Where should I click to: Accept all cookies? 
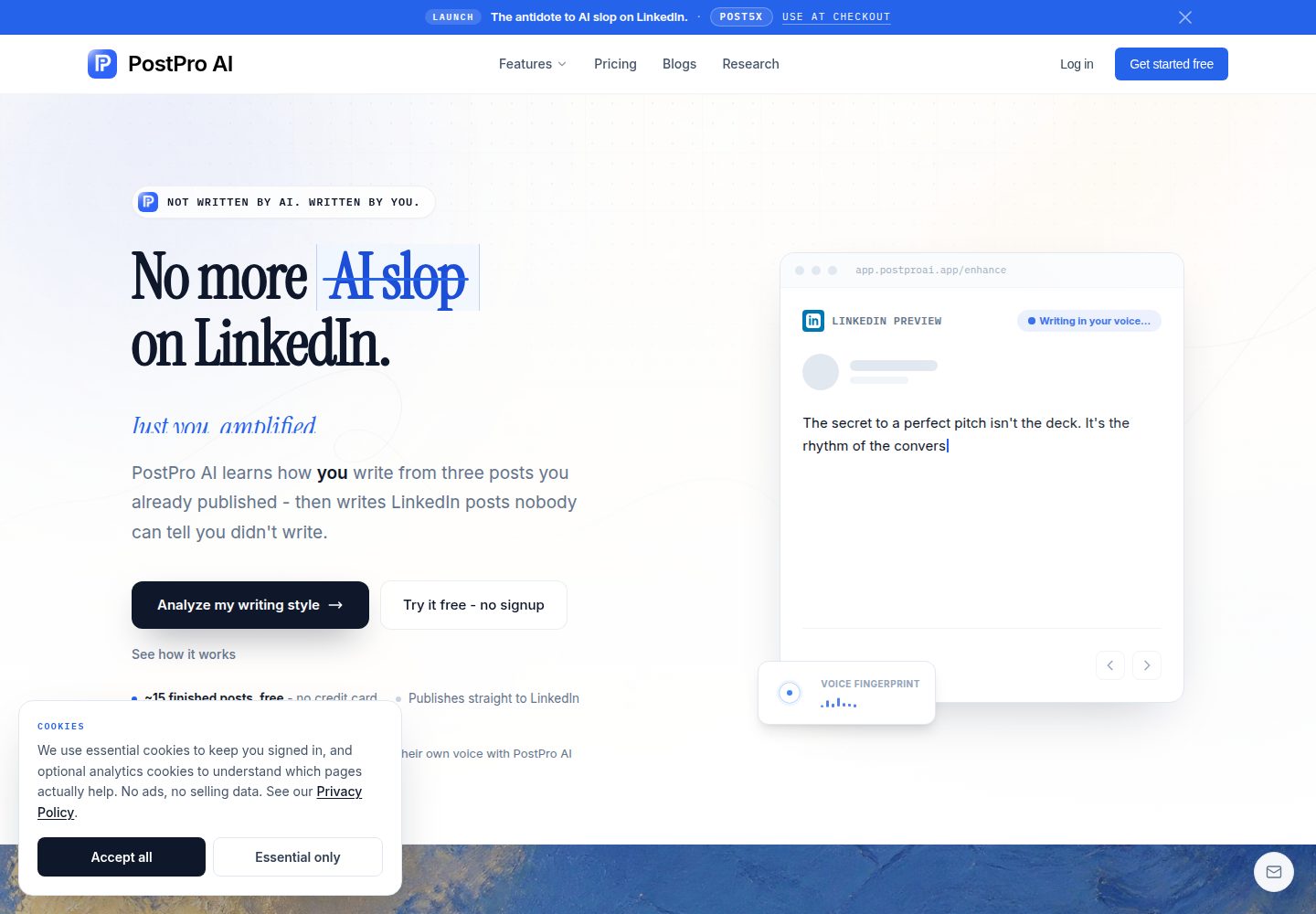[122, 857]
